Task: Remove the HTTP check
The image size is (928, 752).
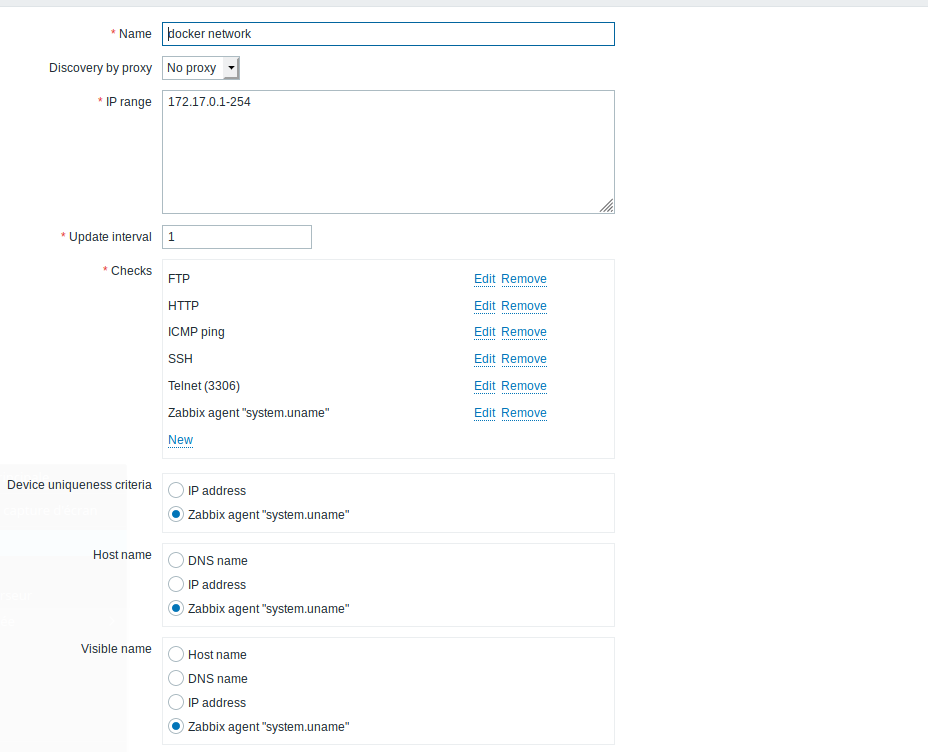Action: [x=523, y=305]
